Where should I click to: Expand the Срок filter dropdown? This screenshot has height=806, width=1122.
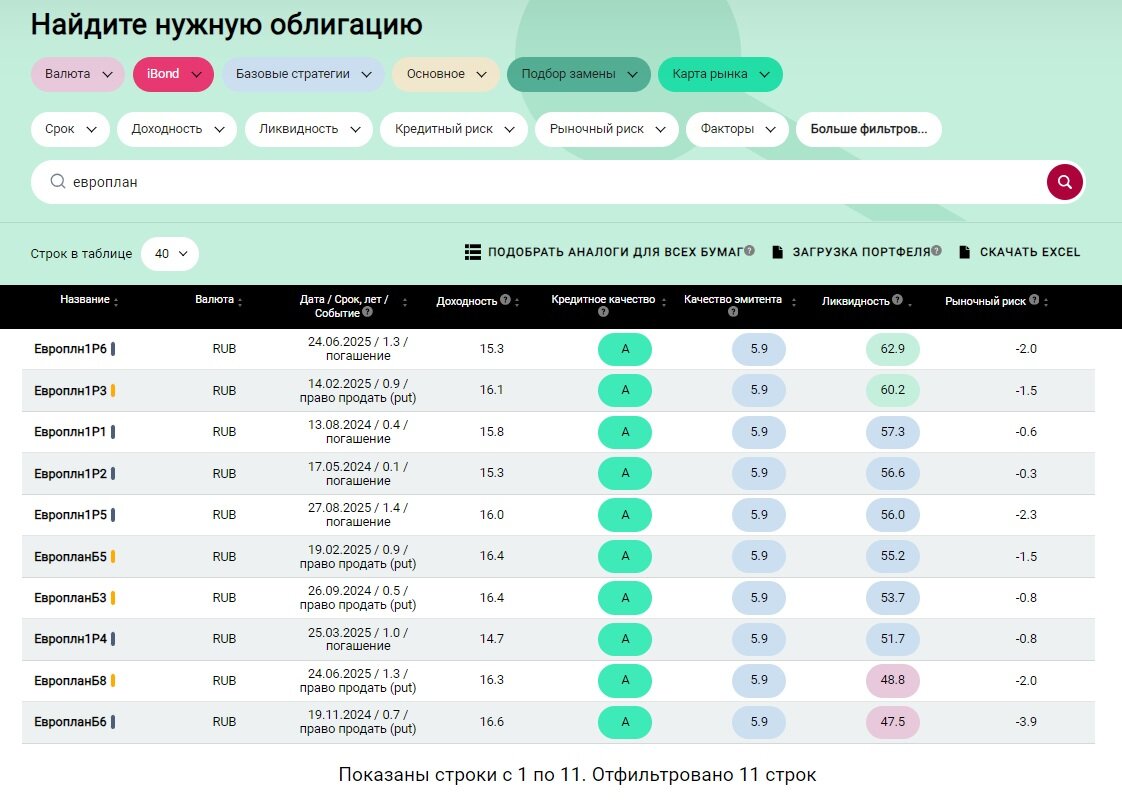tap(70, 129)
